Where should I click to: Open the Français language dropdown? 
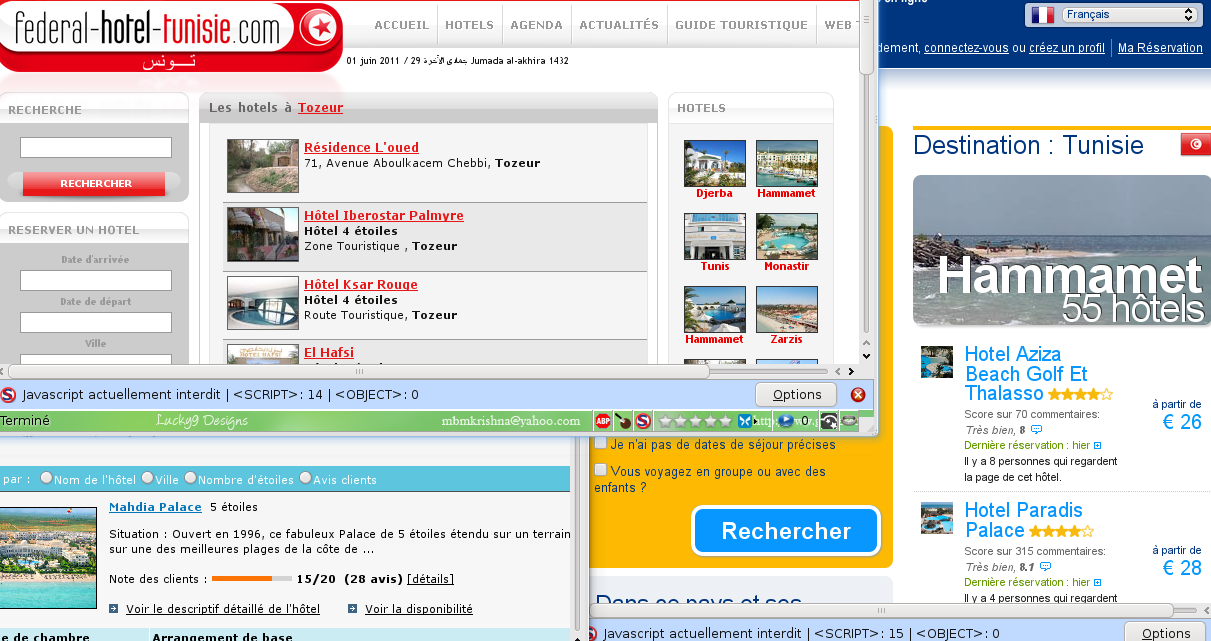(x=1129, y=14)
